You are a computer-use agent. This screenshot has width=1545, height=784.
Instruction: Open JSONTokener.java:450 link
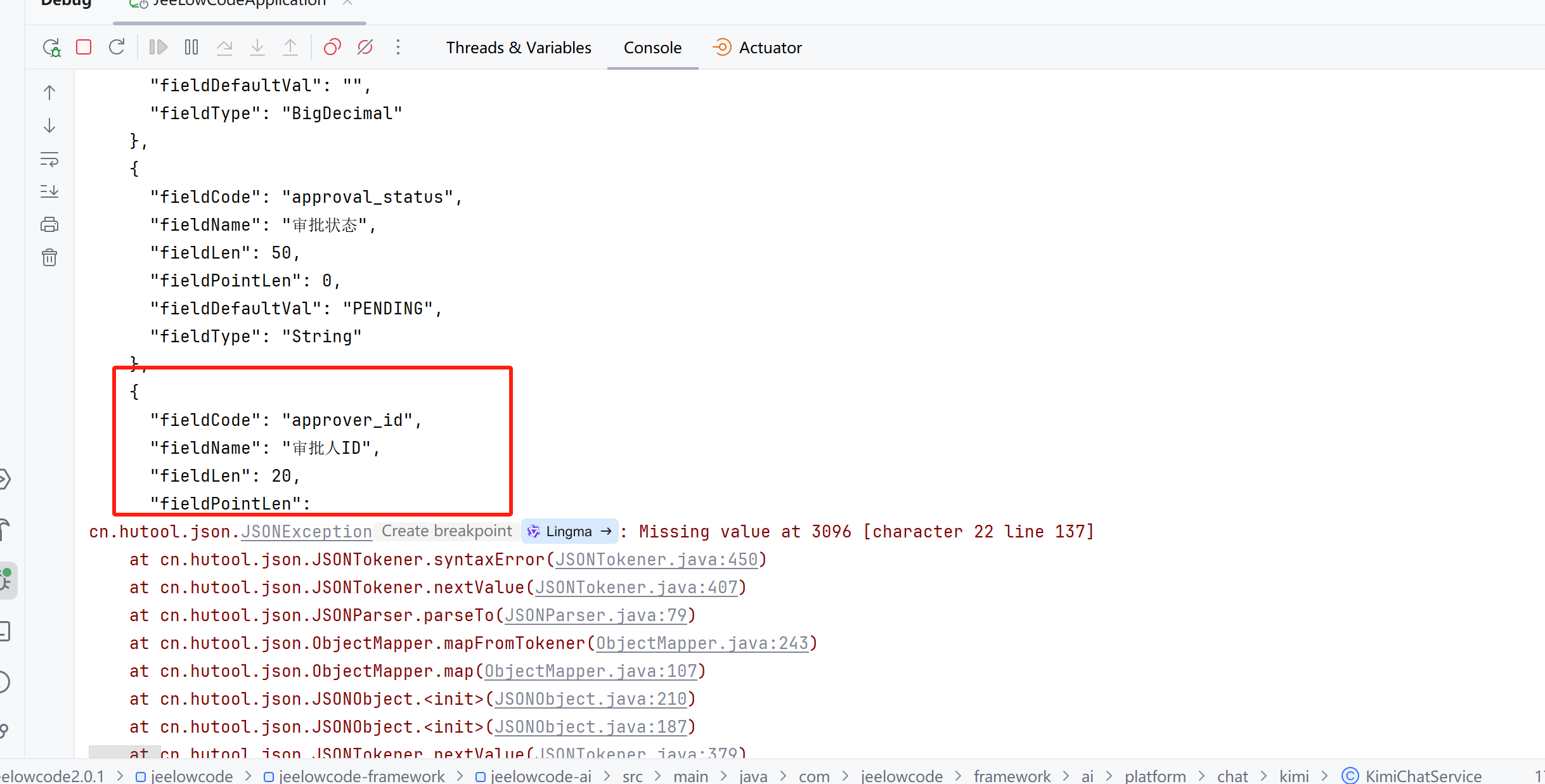[x=656, y=560]
